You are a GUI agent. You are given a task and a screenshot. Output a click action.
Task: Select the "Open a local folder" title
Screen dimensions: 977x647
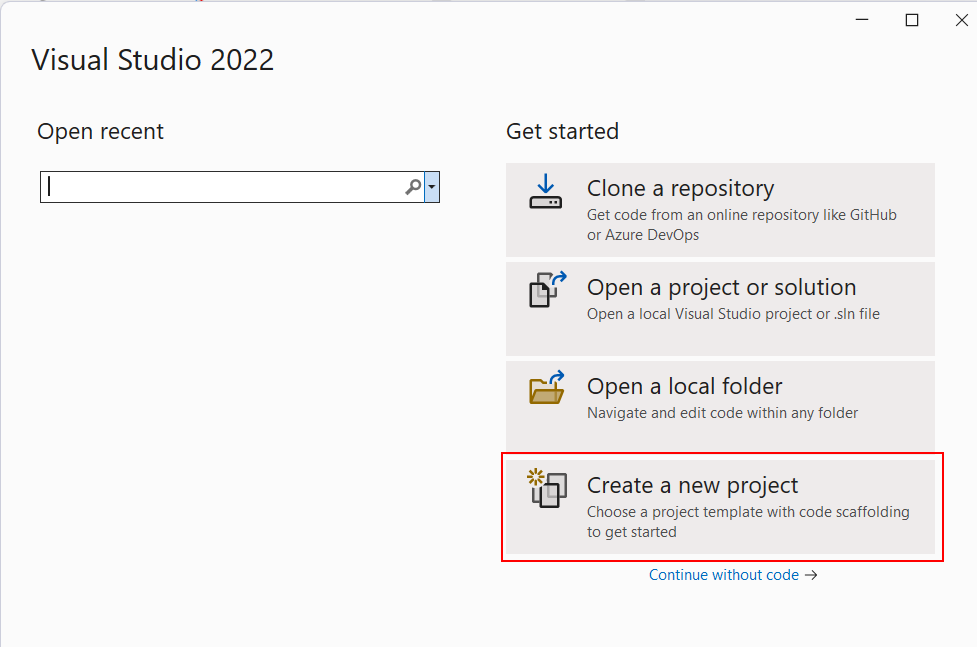pyautogui.click(x=684, y=386)
